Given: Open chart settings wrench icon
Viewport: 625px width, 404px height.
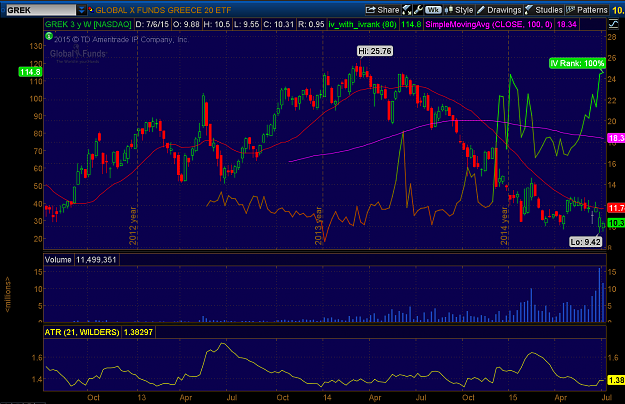Looking at the screenshot, I should tap(418, 10).
